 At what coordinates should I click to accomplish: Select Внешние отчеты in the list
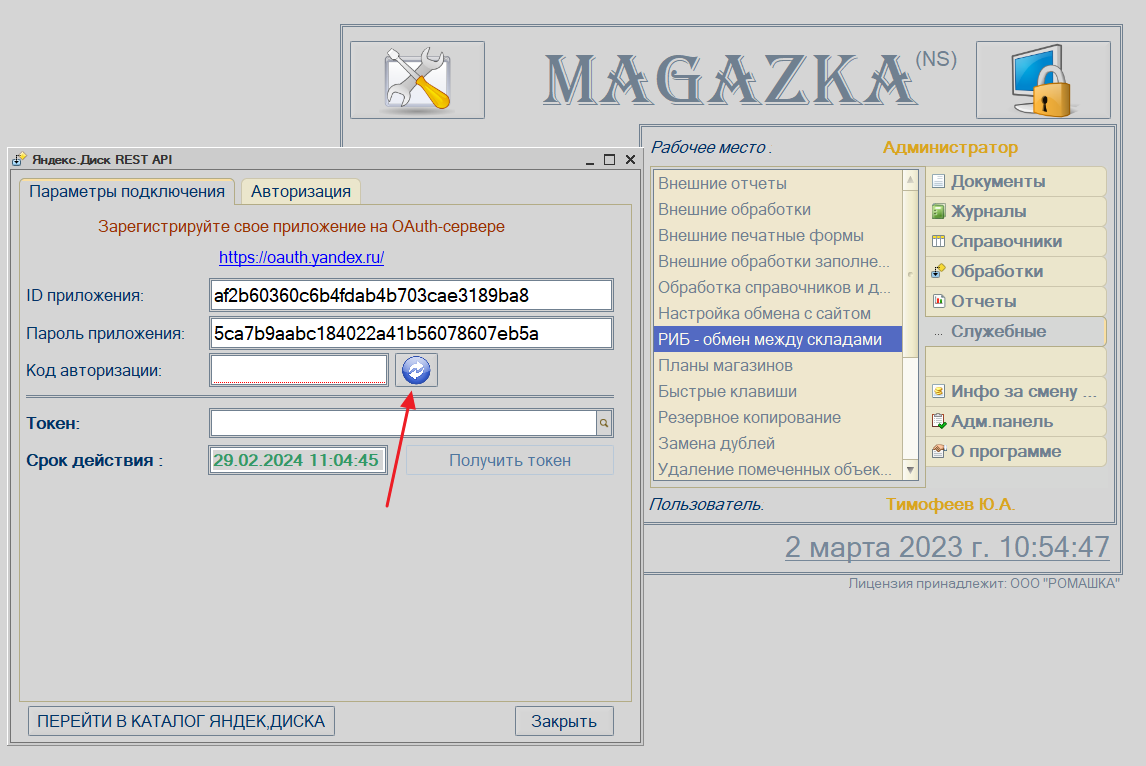(778, 183)
